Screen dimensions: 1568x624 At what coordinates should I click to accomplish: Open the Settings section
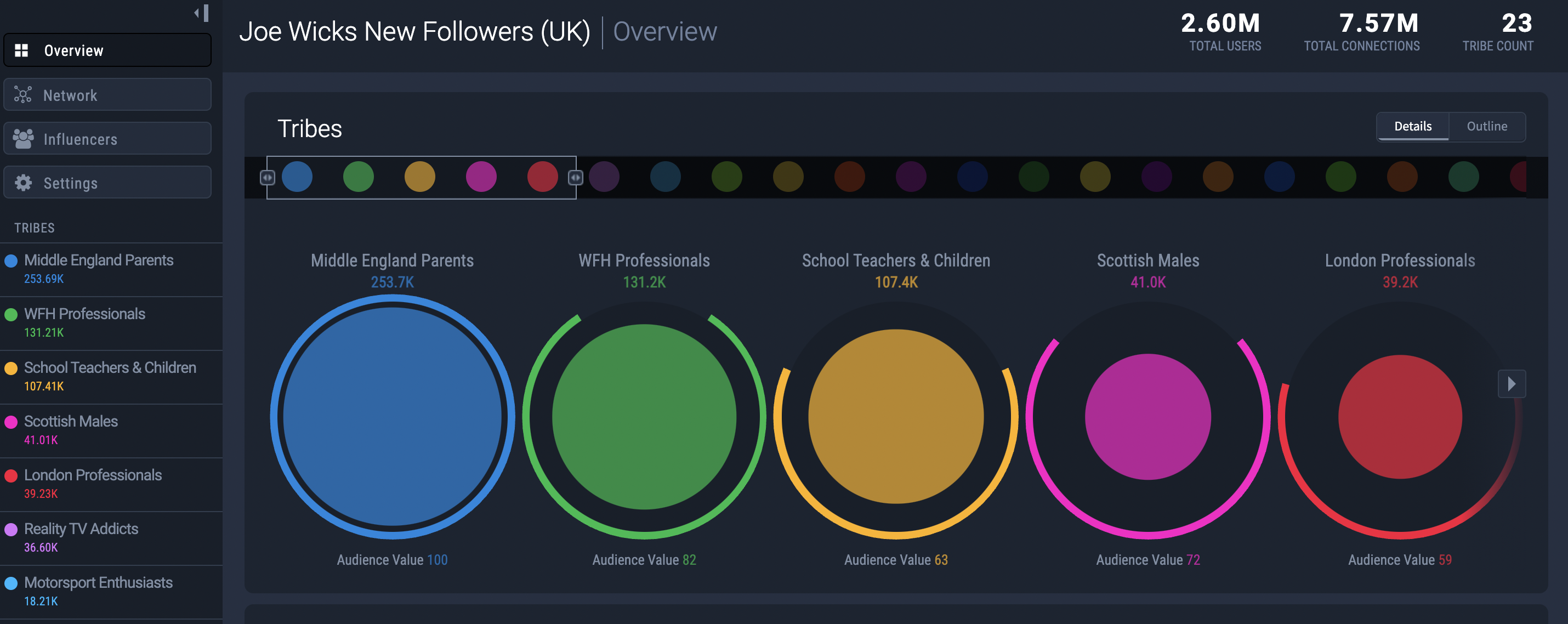pyautogui.click(x=107, y=183)
